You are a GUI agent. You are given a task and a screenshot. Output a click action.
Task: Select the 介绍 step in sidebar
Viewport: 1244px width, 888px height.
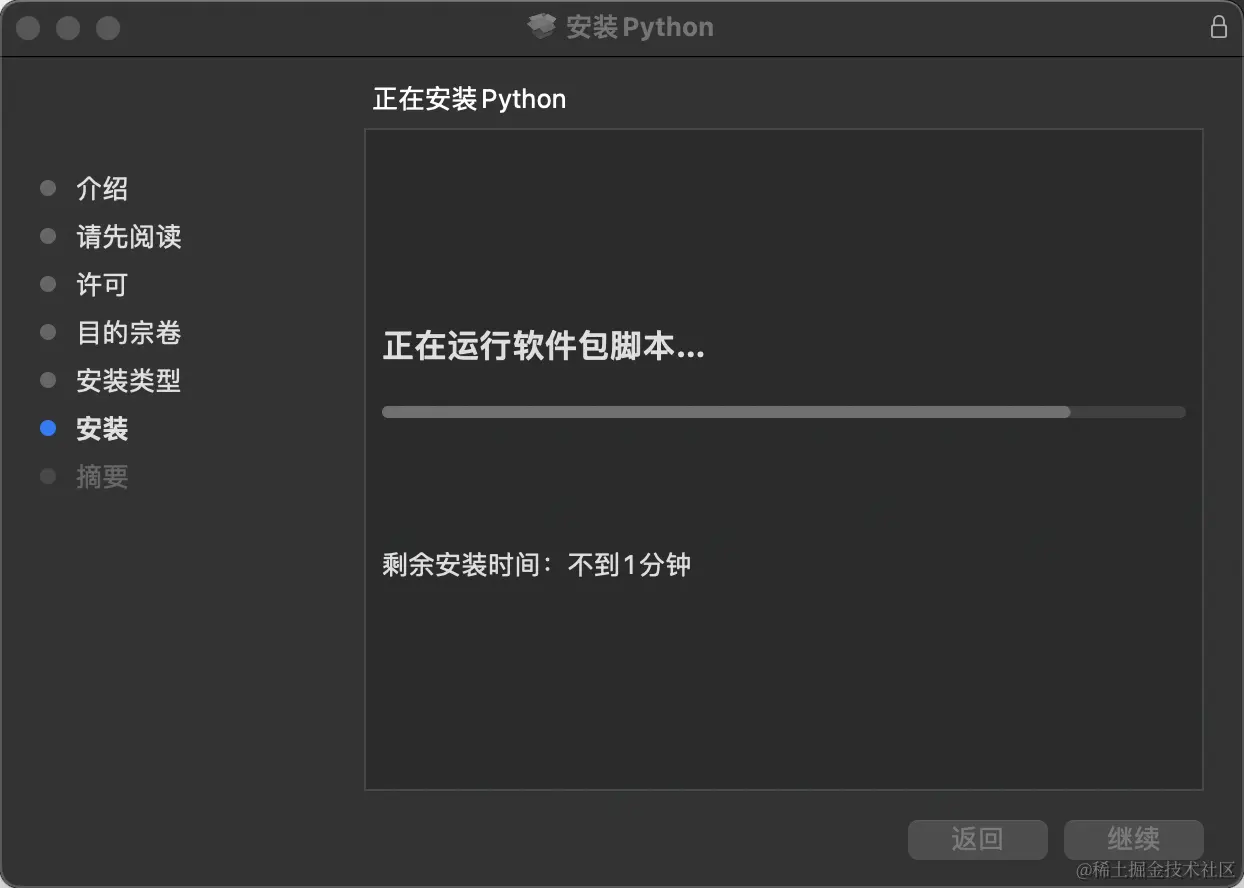(102, 188)
